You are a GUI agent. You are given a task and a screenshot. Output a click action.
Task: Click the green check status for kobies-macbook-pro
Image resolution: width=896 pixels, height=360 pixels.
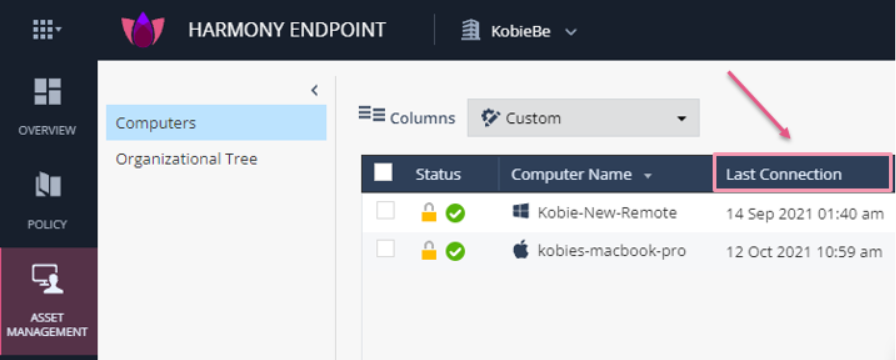(x=455, y=251)
